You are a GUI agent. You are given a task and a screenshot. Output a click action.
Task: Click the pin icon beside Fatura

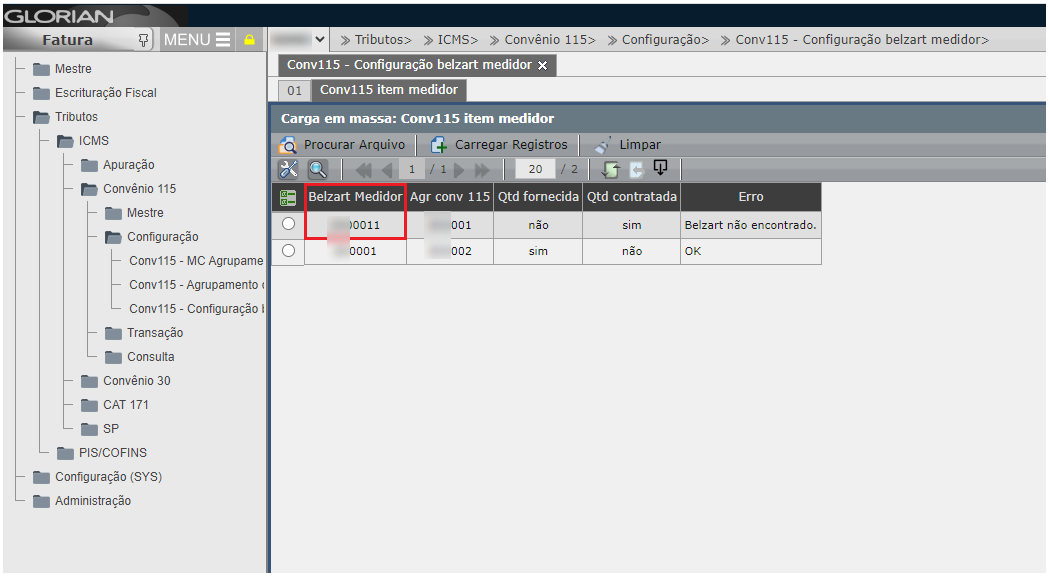coord(143,40)
